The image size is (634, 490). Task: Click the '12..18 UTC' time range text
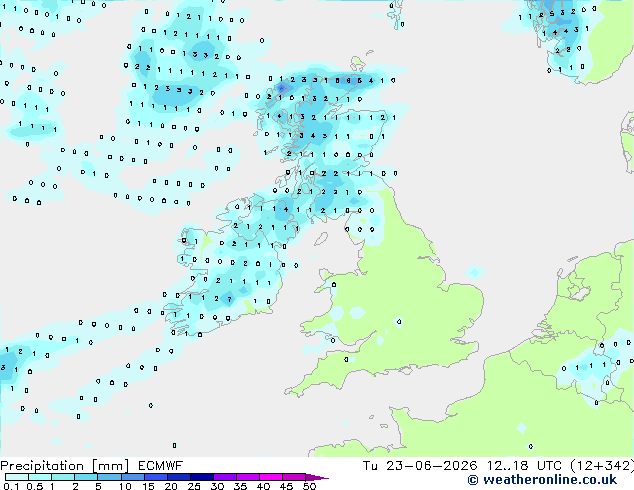click(x=524, y=466)
